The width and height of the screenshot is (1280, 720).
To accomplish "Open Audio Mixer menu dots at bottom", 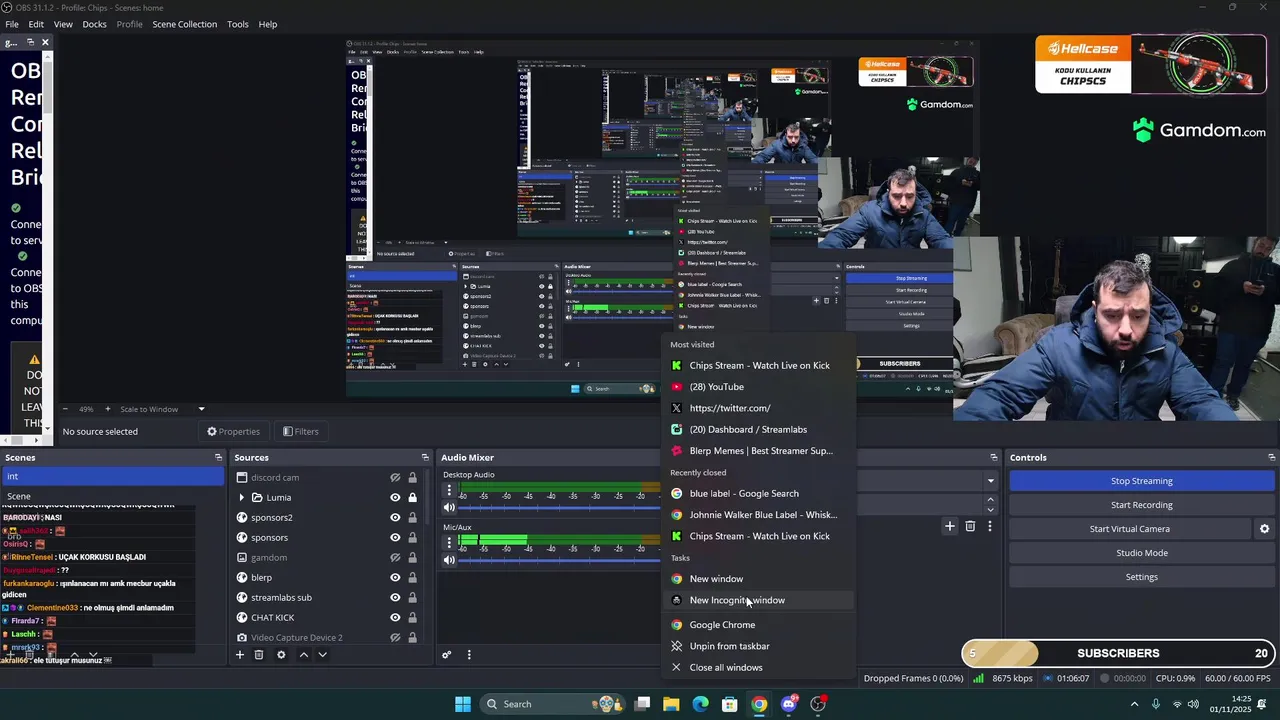I will pyautogui.click(x=469, y=655).
